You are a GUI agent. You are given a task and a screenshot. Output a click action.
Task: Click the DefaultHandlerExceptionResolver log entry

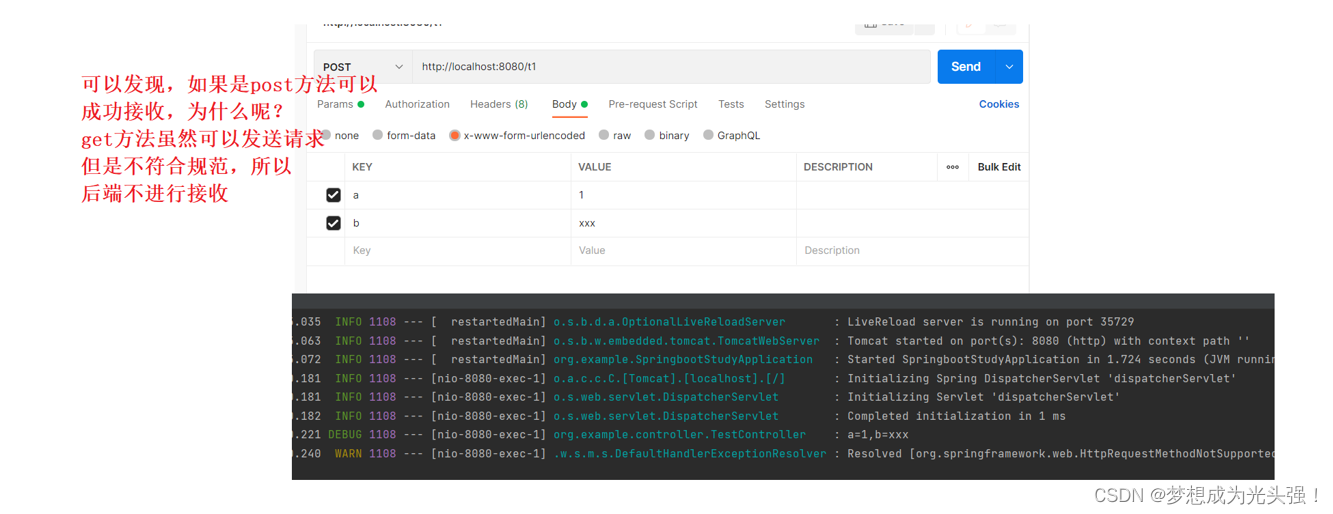[x=783, y=454]
